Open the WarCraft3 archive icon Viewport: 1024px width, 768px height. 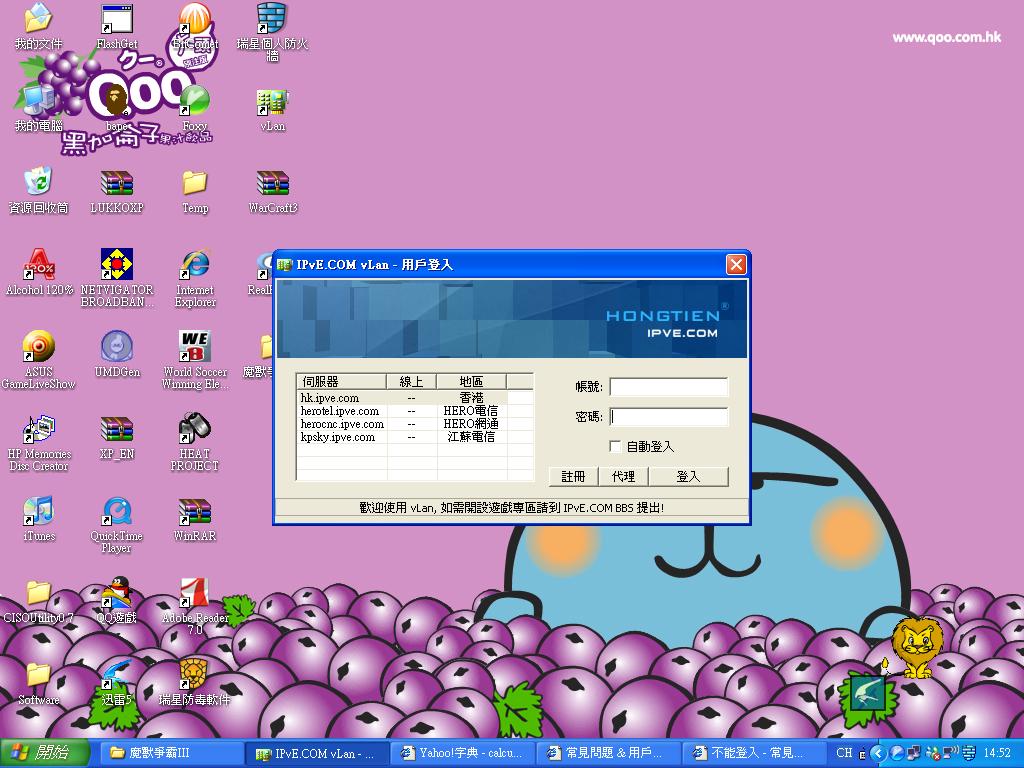tap(272, 186)
